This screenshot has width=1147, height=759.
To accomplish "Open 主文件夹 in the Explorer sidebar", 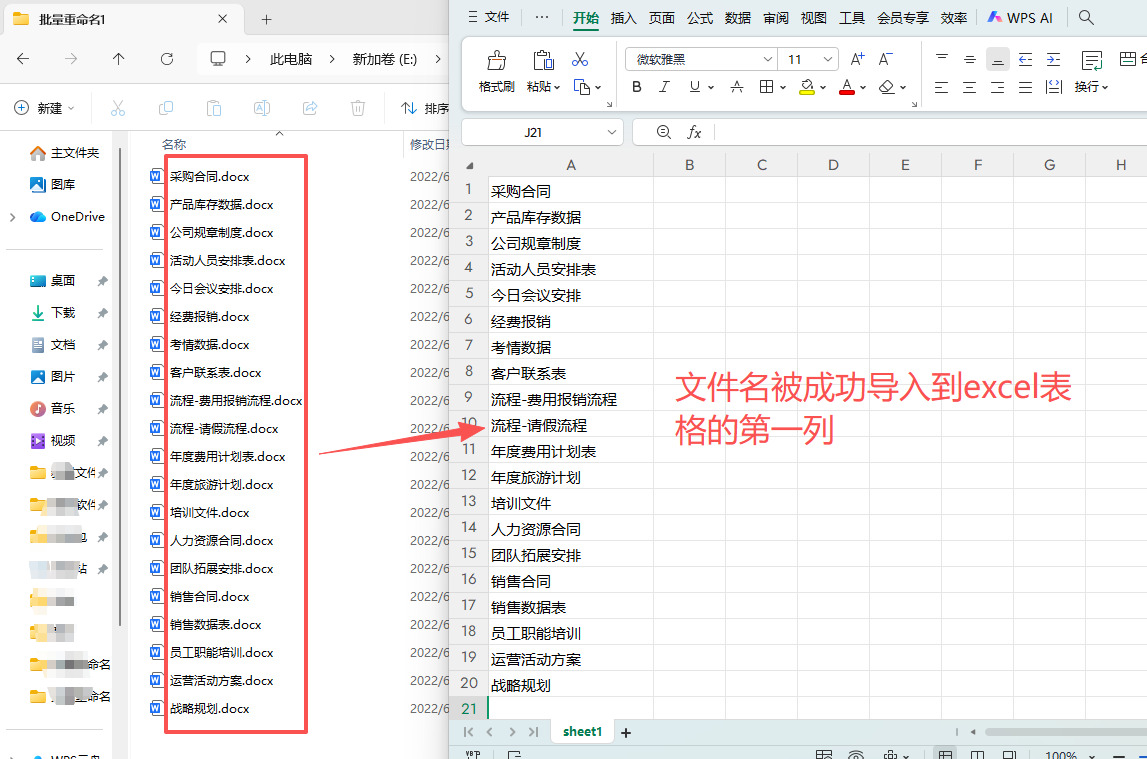I will (x=64, y=153).
